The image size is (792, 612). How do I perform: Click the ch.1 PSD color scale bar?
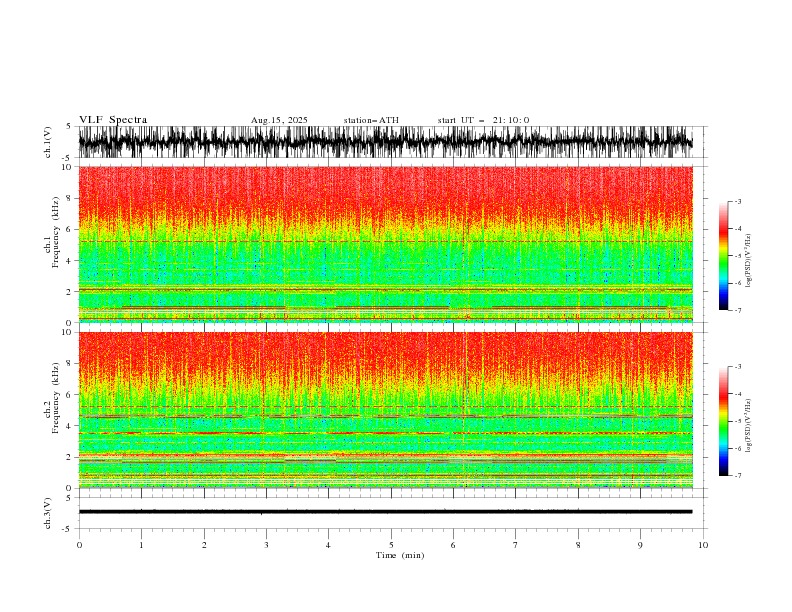723,256
